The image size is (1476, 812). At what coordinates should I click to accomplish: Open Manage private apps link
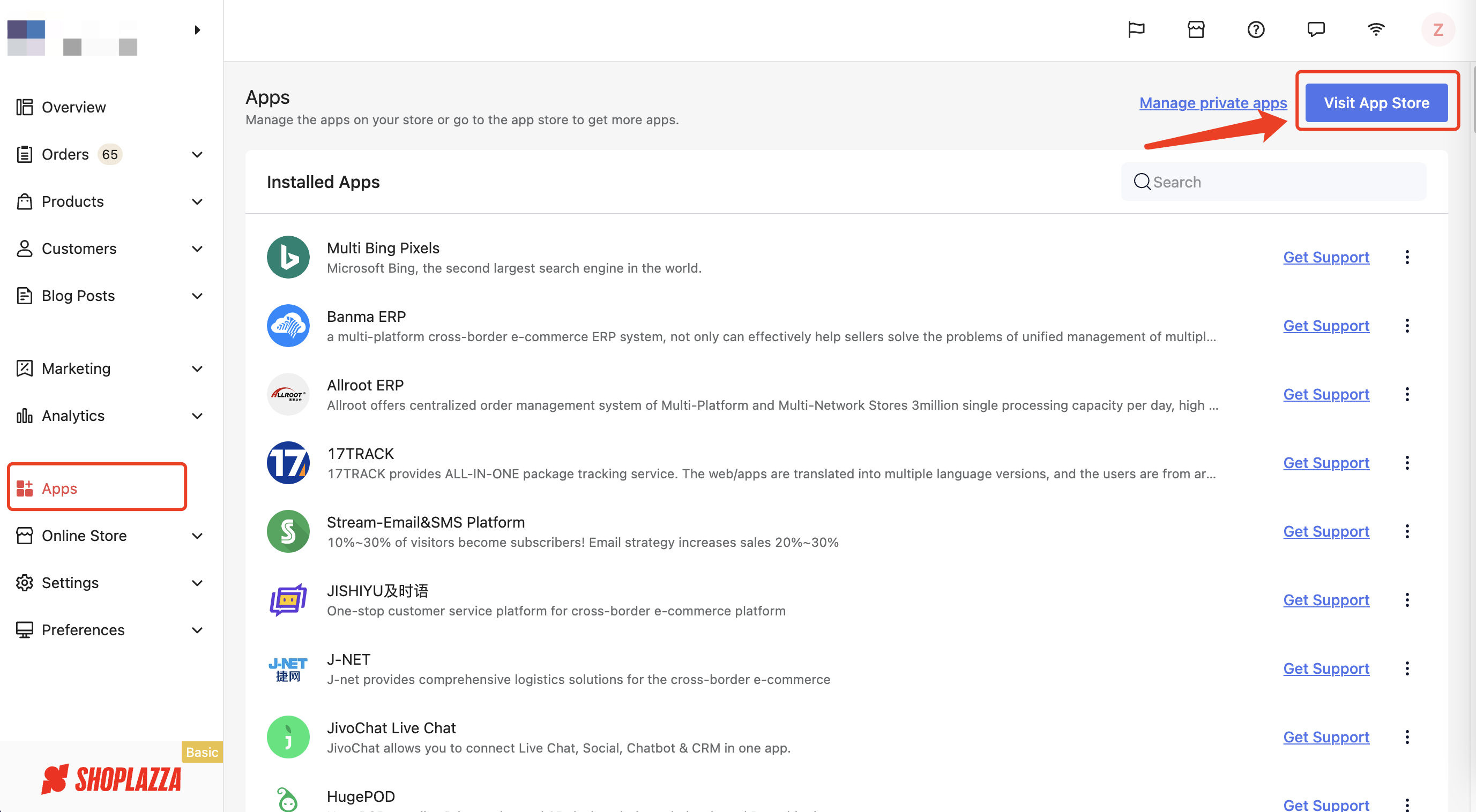click(1213, 102)
